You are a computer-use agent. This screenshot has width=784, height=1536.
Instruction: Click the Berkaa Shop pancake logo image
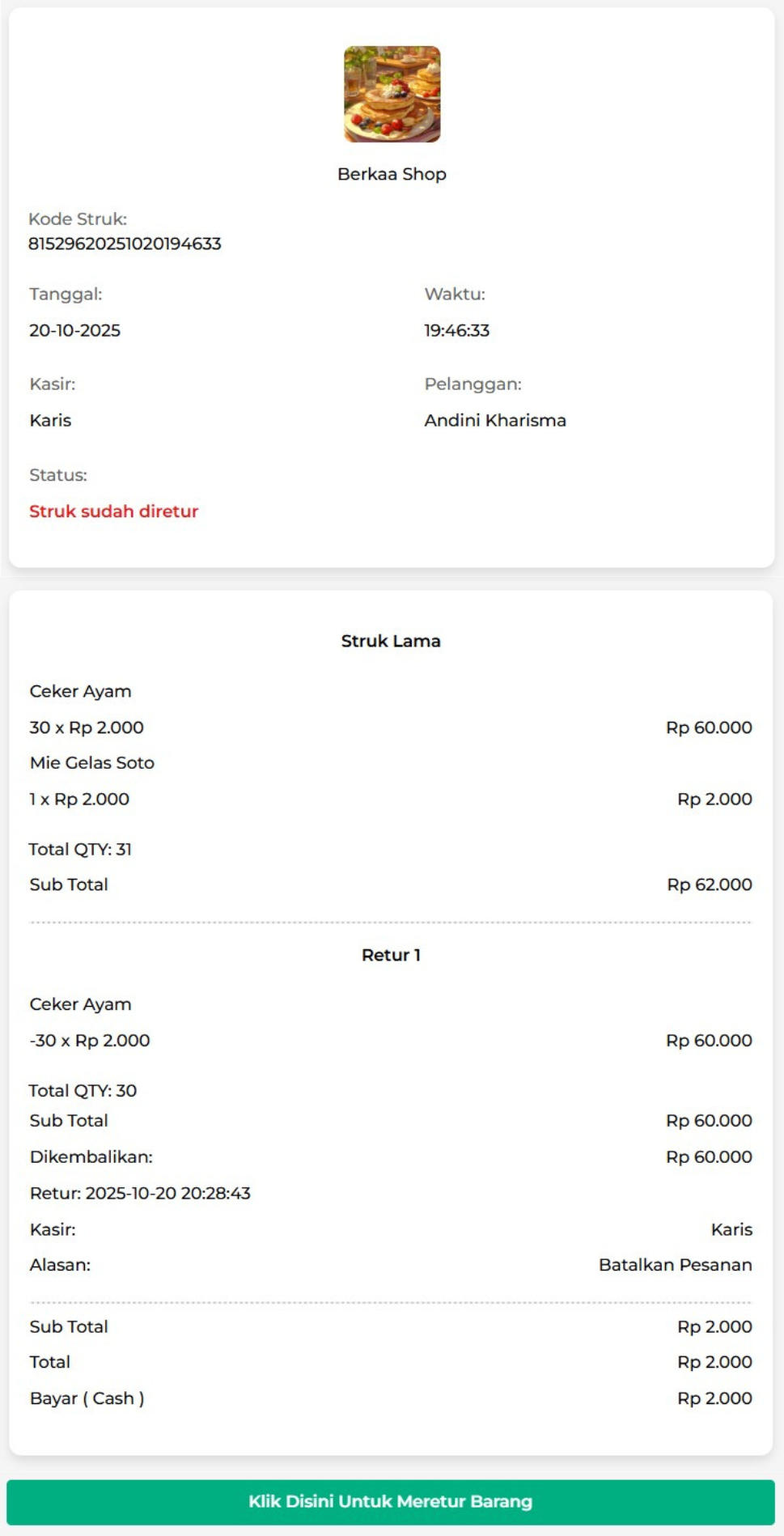click(x=392, y=94)
